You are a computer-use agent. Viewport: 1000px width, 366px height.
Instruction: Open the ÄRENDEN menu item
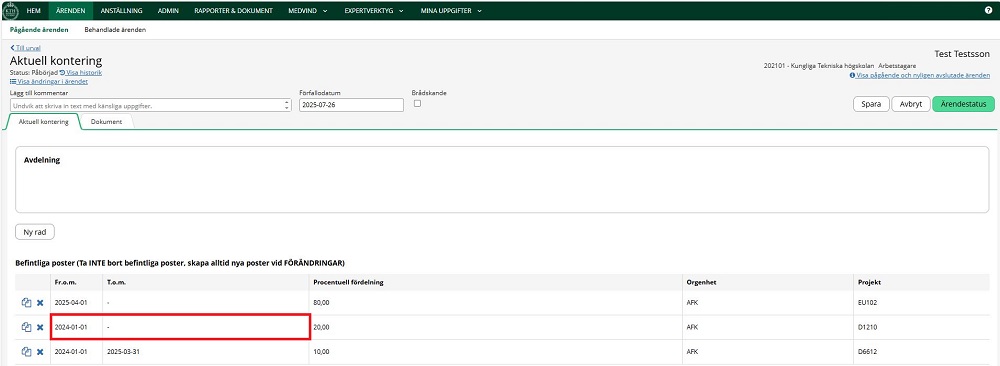(70, 11)
